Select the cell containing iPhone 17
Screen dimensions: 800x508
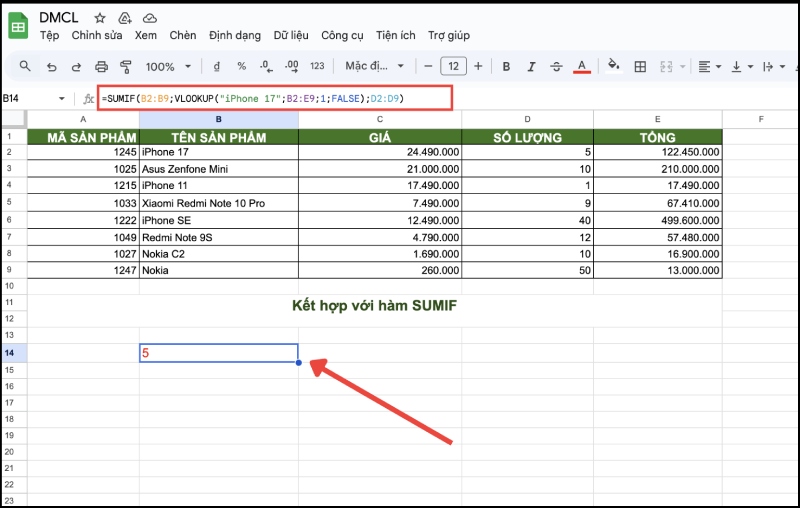tap(219, 152)
